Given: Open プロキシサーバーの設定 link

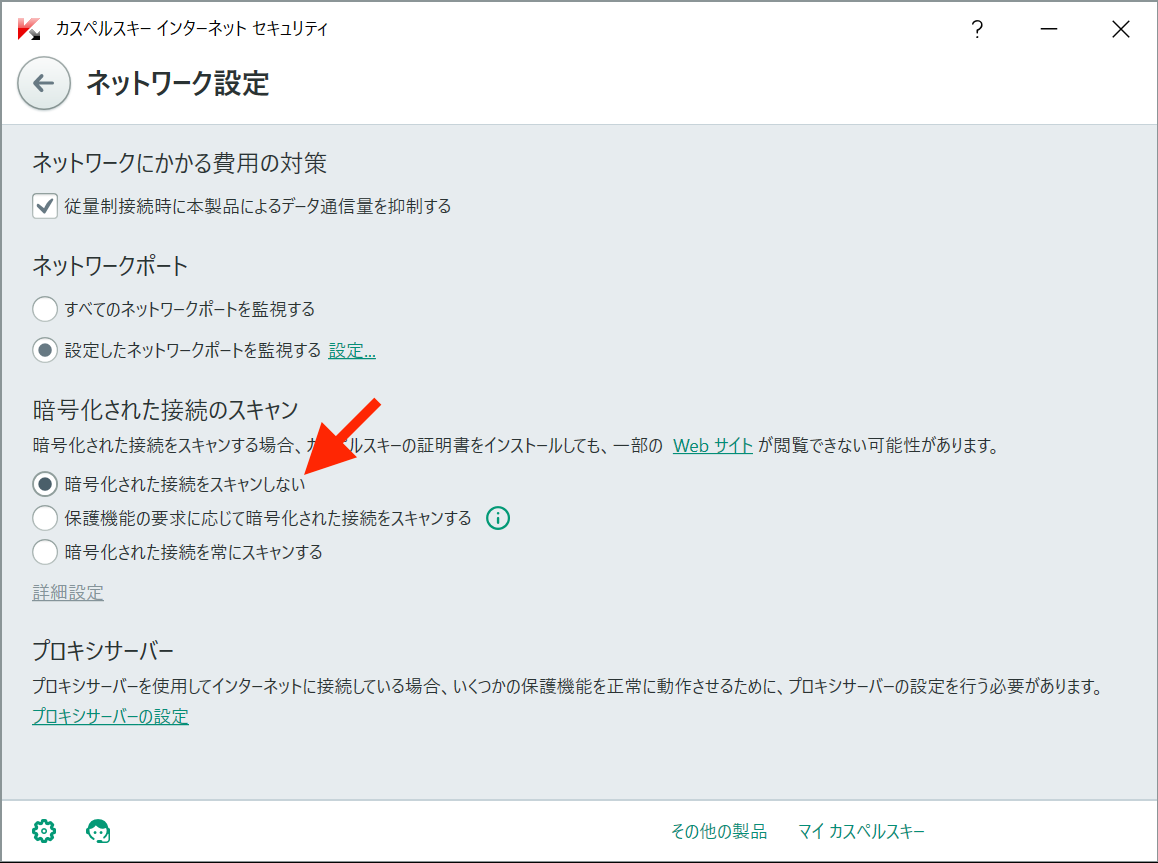Looking at the screenshot, I should pos(111,716).
